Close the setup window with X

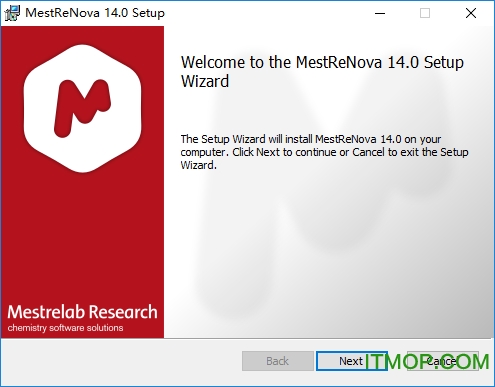pyautogui.click(x=471, y=13)
